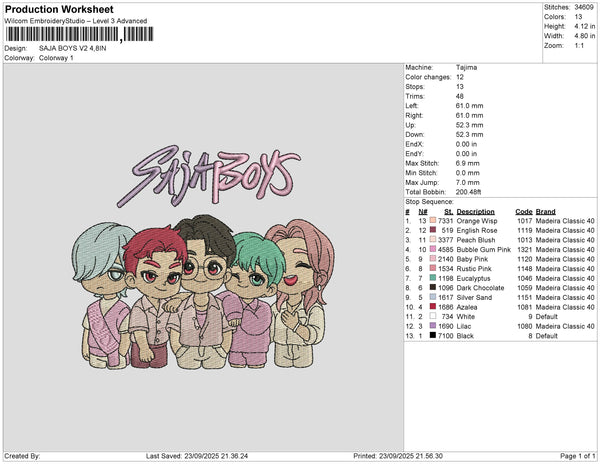
Task: Select the White thread swatch
Action: [x=433, y=316]
